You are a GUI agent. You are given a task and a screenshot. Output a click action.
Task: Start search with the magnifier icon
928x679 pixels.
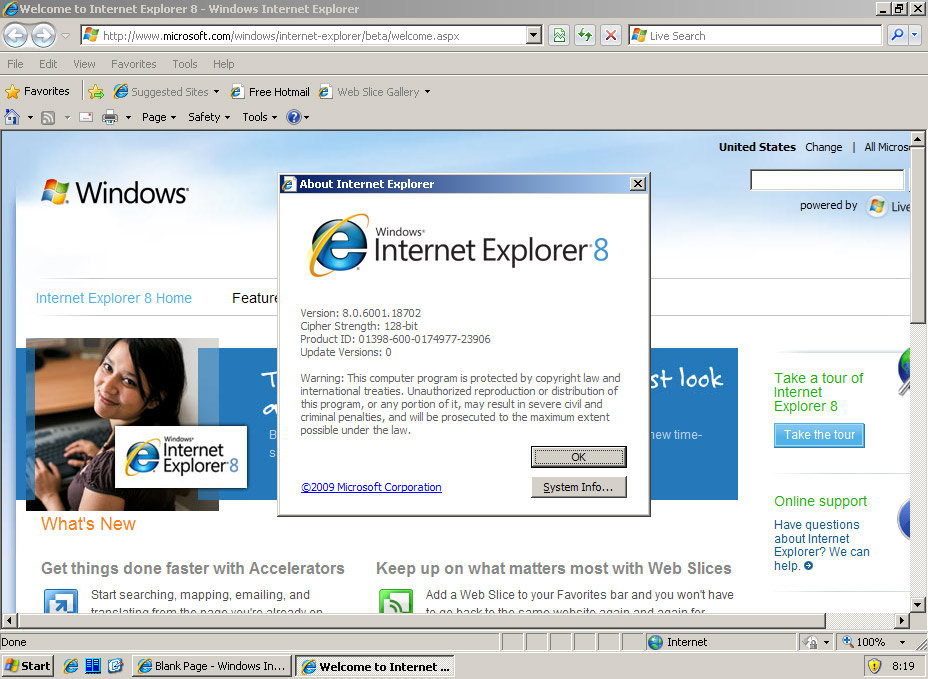897,36
